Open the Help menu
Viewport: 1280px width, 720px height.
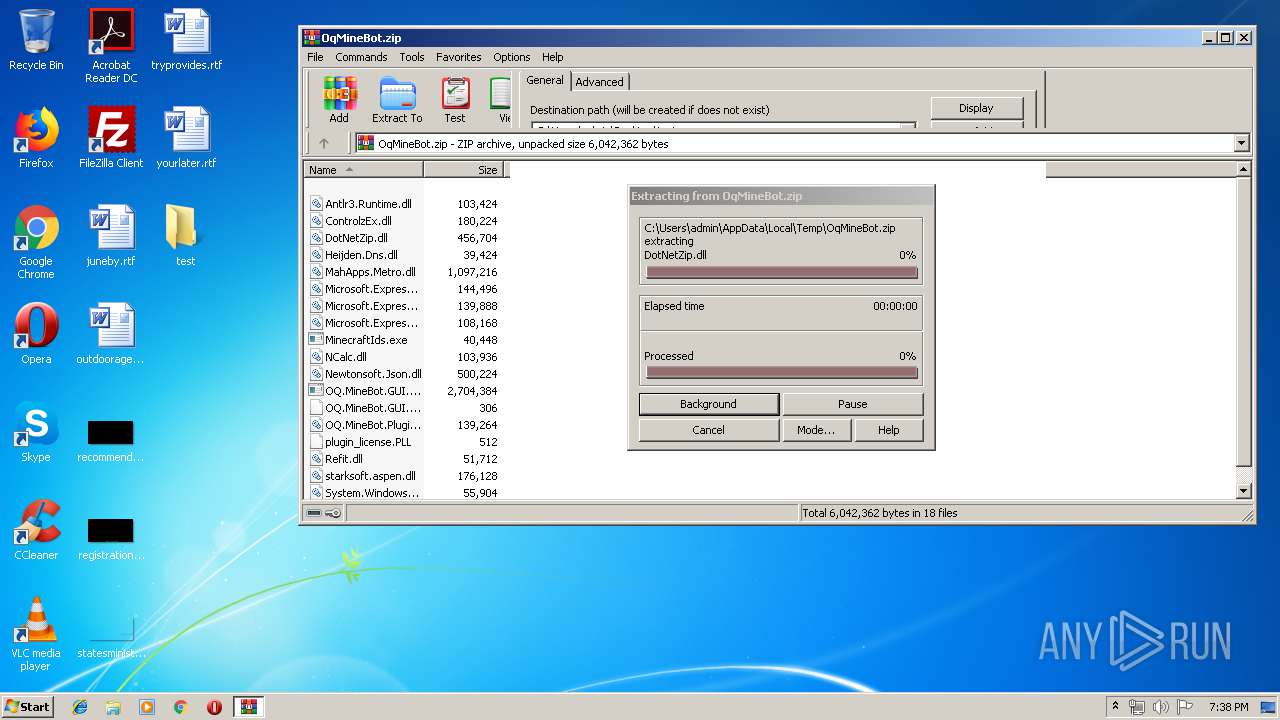pyautogui.click(x=553, y=57)
